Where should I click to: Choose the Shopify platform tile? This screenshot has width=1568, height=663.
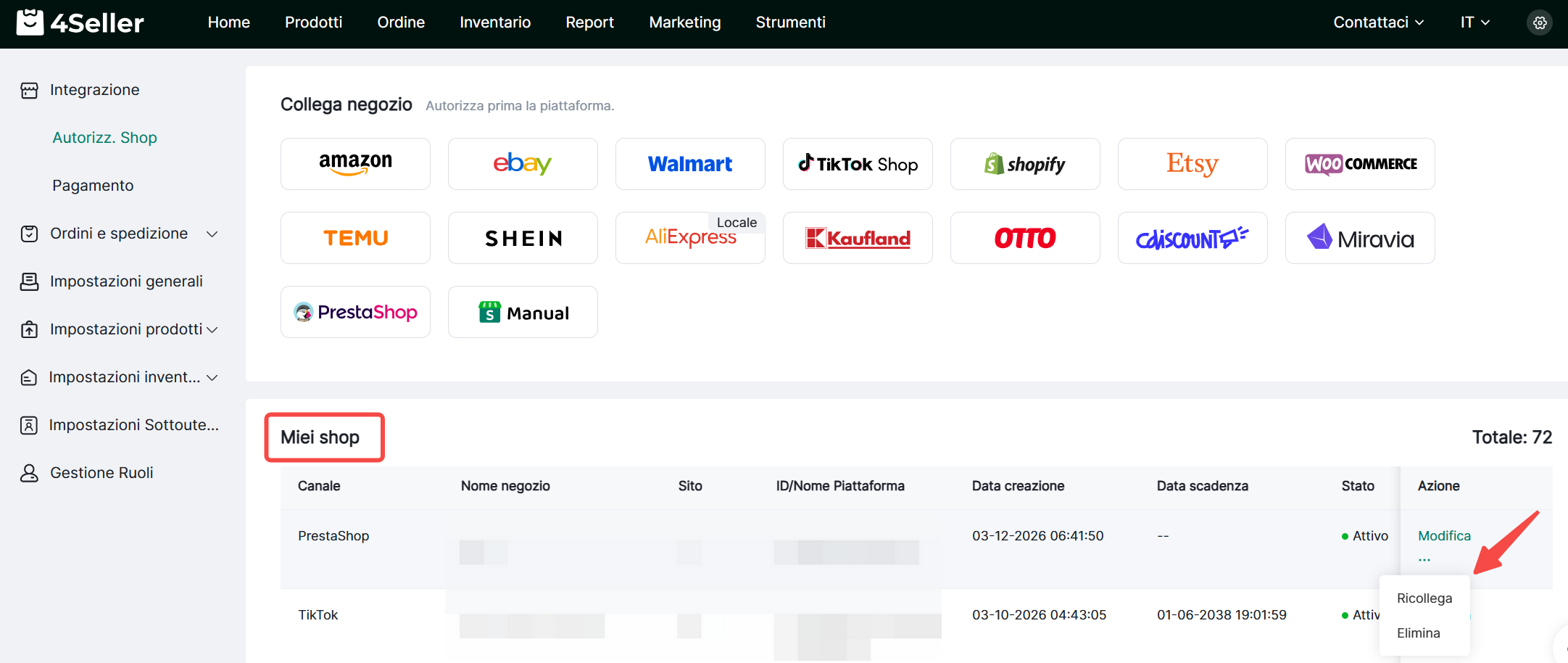(1025, 164)
